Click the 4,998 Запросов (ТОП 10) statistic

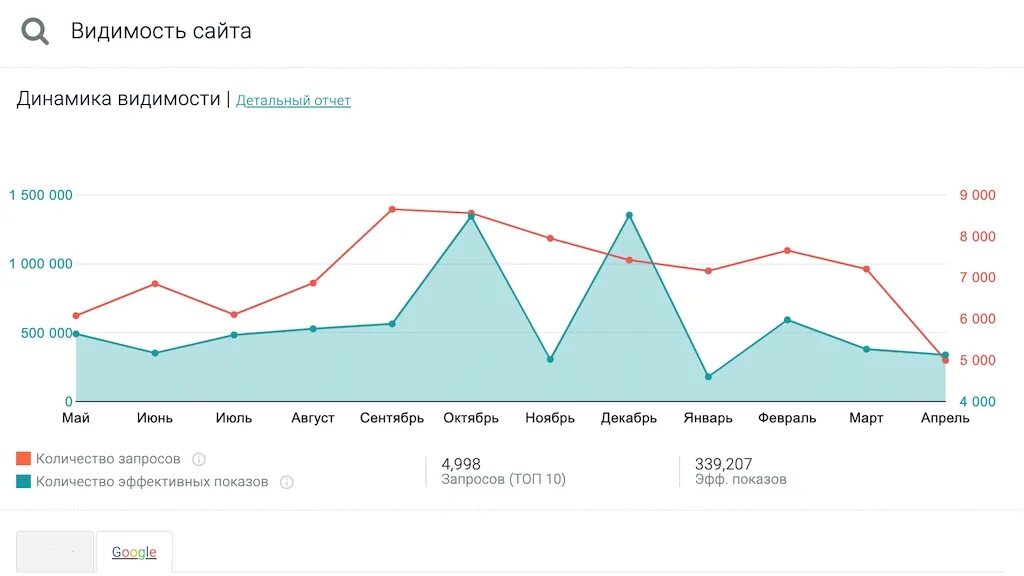[503, 471]
